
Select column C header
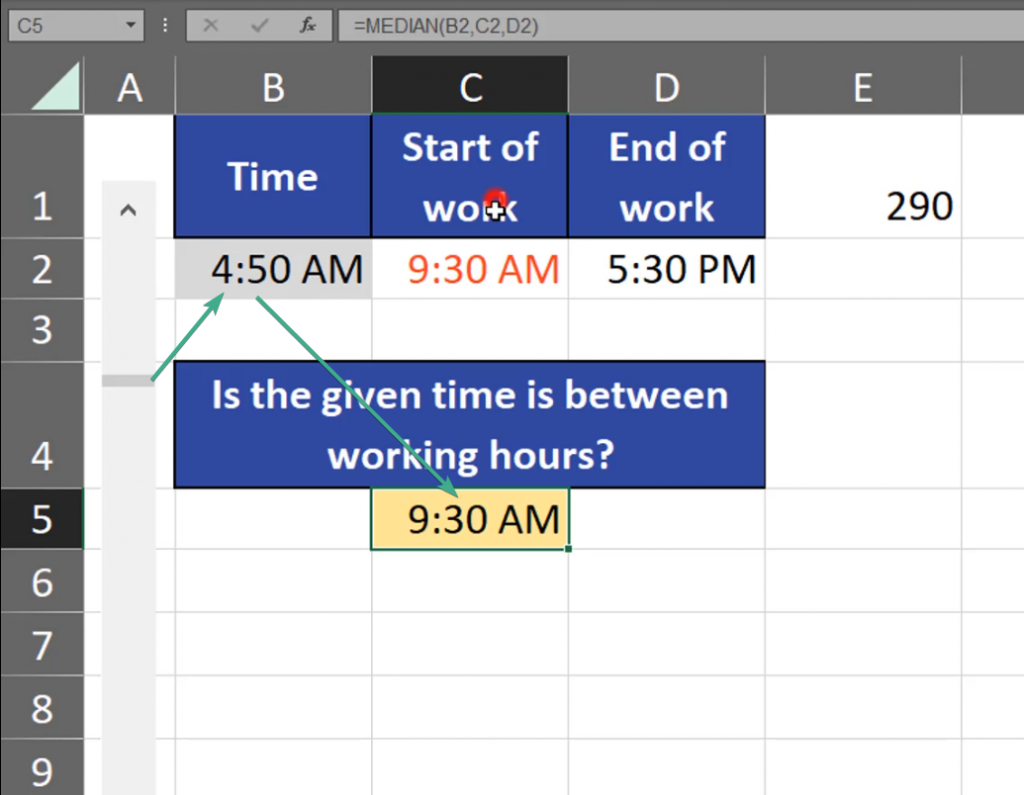click(470, 88)
